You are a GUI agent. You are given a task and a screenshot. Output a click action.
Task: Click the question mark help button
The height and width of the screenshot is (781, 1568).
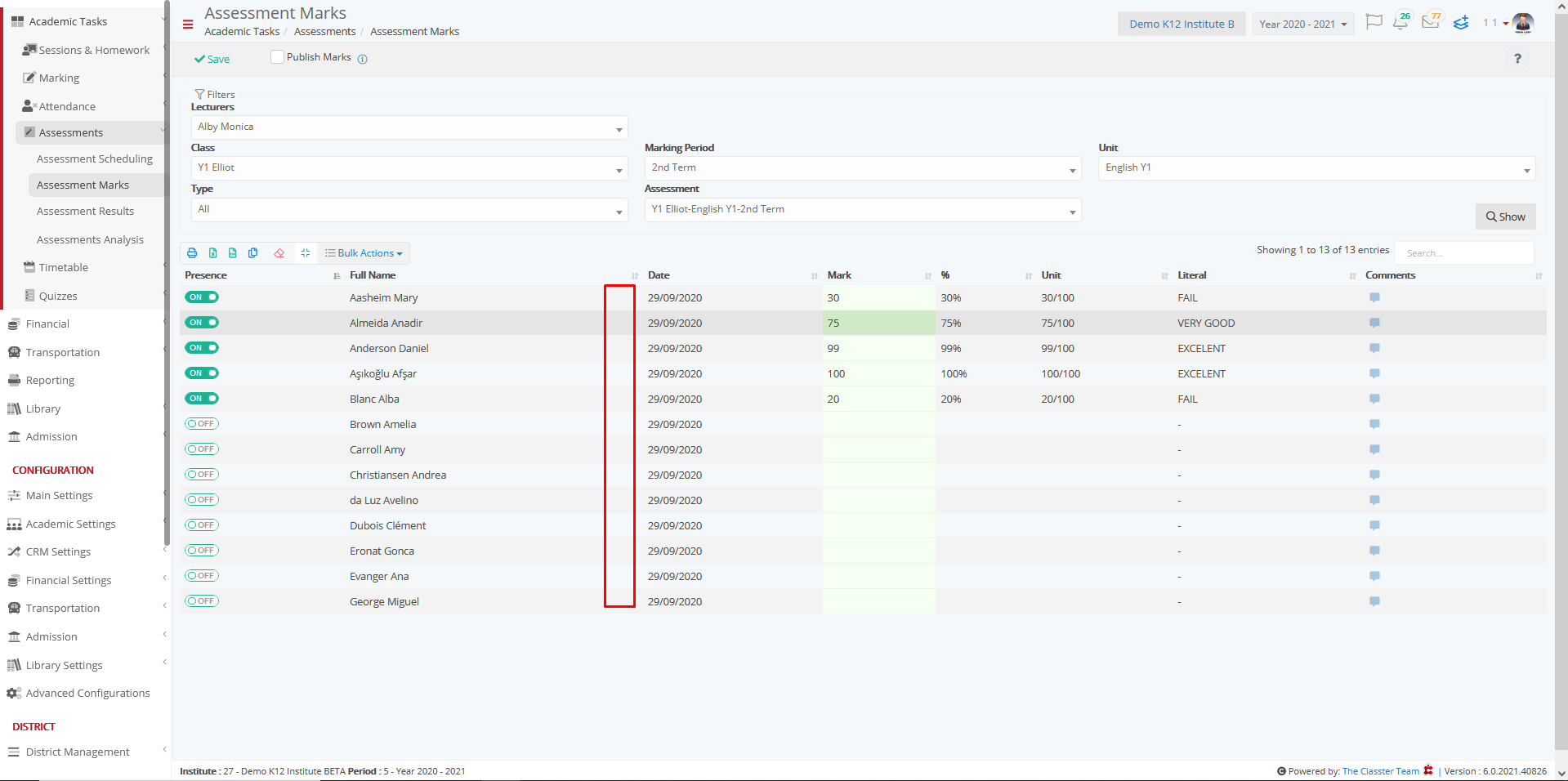click(x=1517, y=59)
